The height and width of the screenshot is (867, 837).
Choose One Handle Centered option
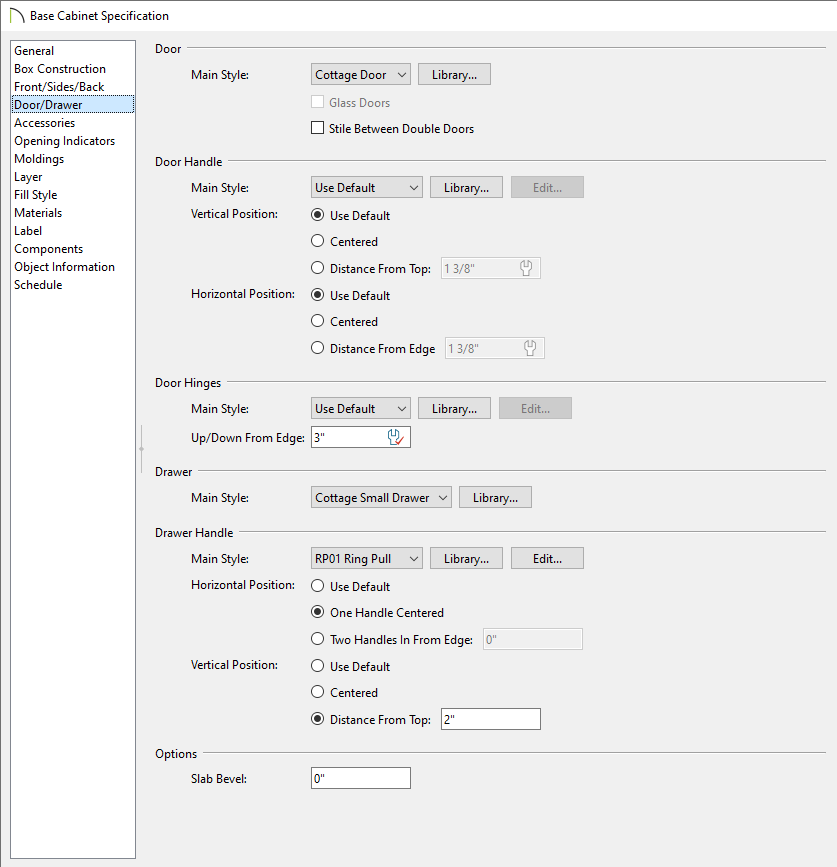click(317, 612)
